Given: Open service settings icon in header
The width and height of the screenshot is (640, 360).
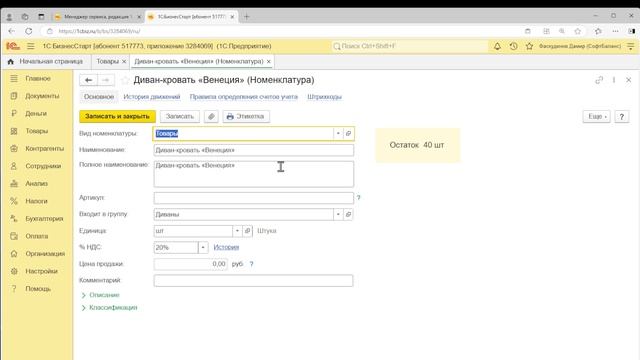Looking at the screenshot, I should click(631, 46).
